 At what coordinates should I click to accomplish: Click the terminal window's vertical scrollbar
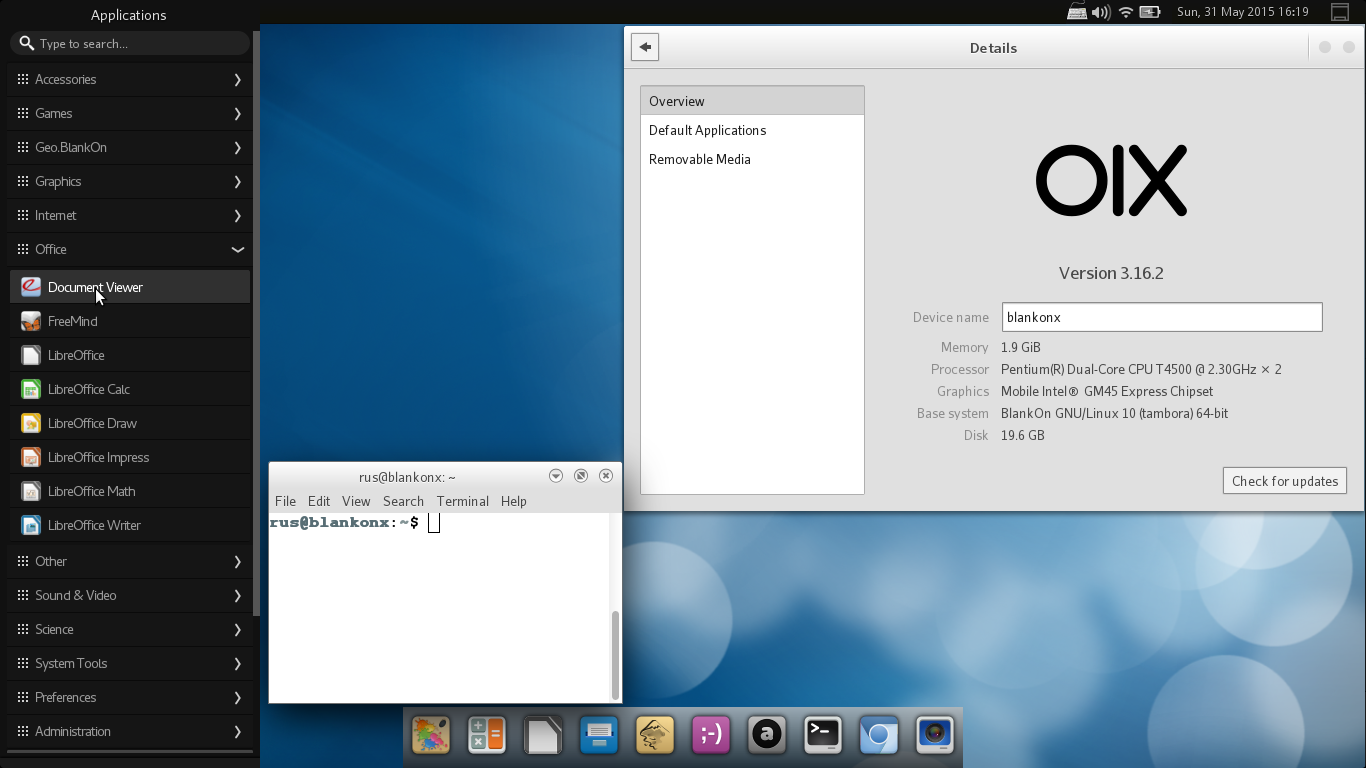click(615, 654)
